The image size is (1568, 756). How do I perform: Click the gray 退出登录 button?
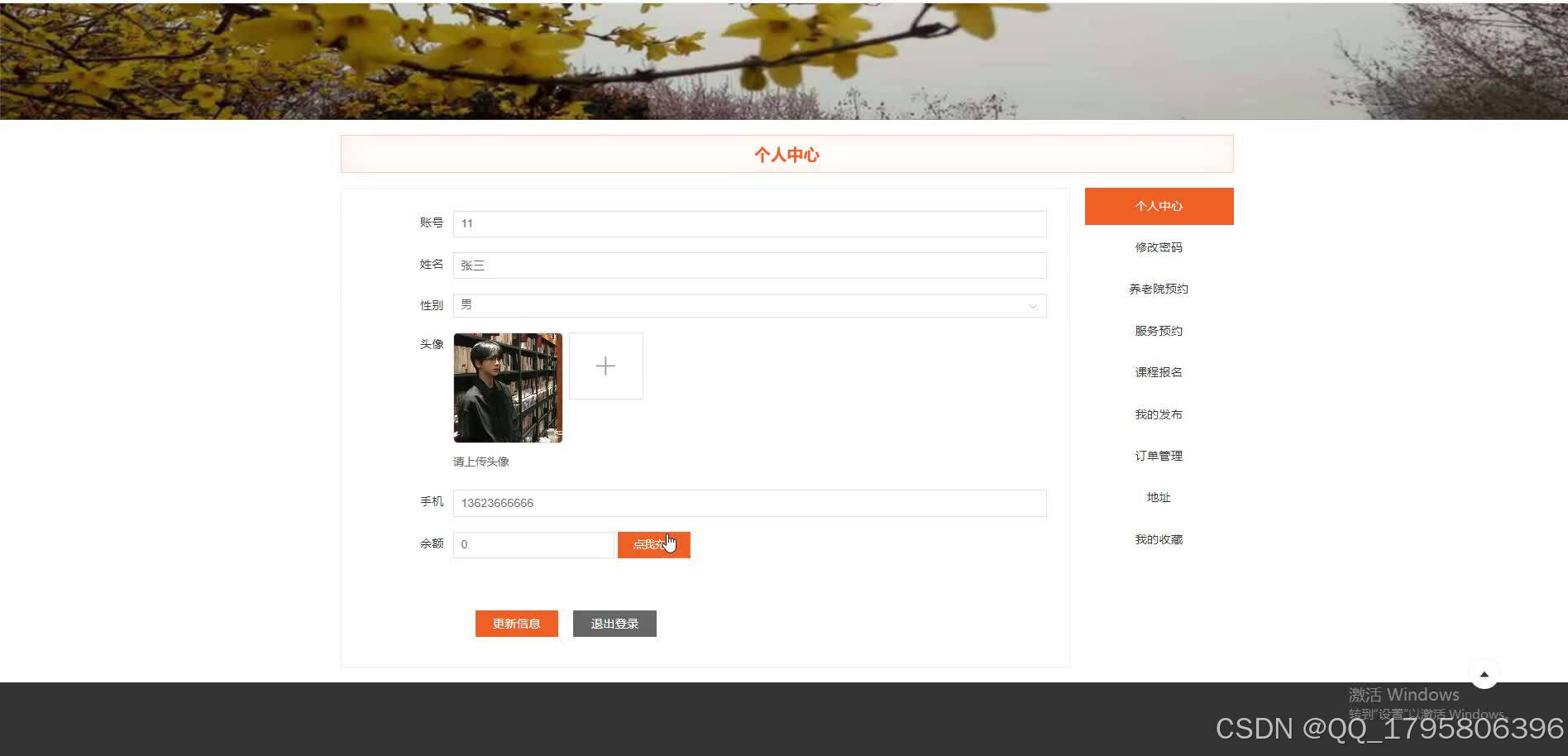614,624
